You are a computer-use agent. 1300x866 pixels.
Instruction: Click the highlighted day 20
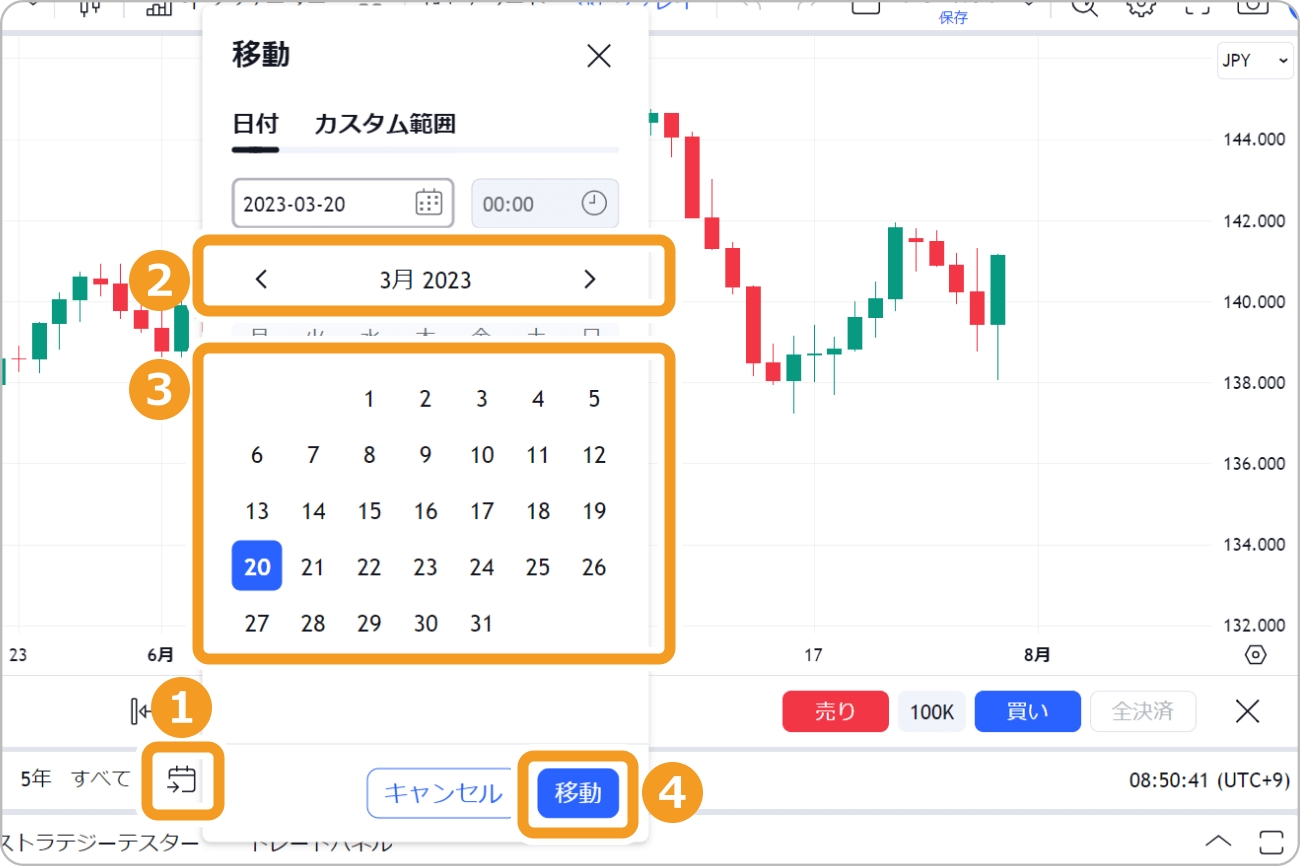(x=257, y=566)
